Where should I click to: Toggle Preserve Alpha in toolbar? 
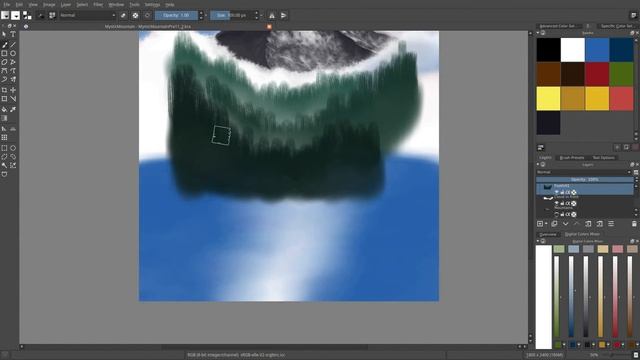(x=135, y=16)
